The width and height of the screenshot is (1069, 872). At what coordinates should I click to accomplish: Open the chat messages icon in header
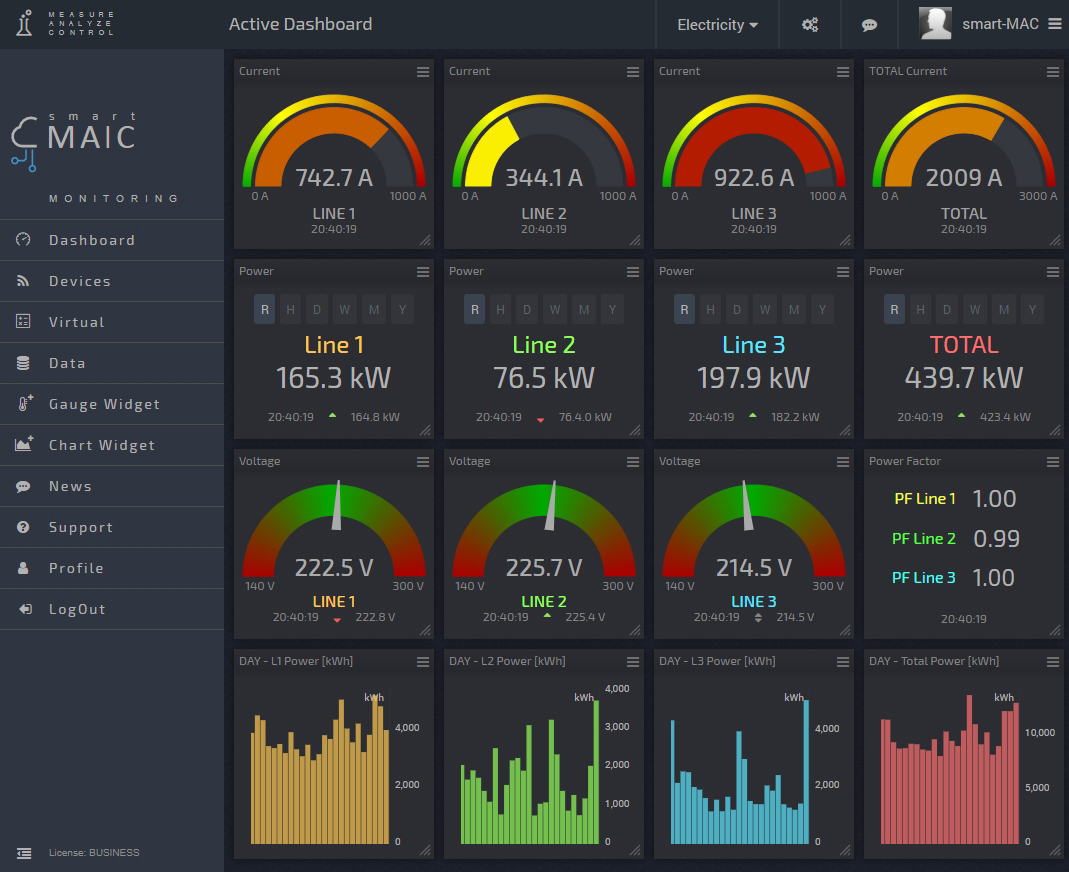869,25
